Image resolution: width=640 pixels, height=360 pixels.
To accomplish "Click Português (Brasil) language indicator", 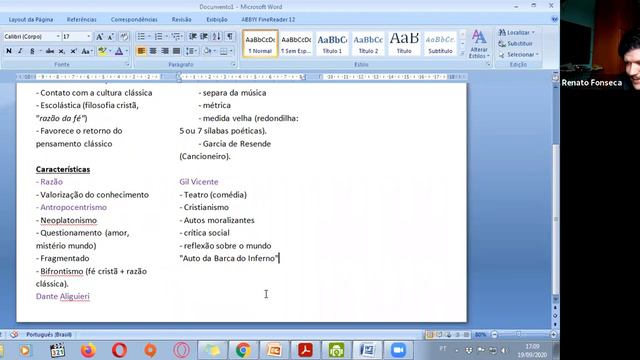I will click(x=49, y=335).
